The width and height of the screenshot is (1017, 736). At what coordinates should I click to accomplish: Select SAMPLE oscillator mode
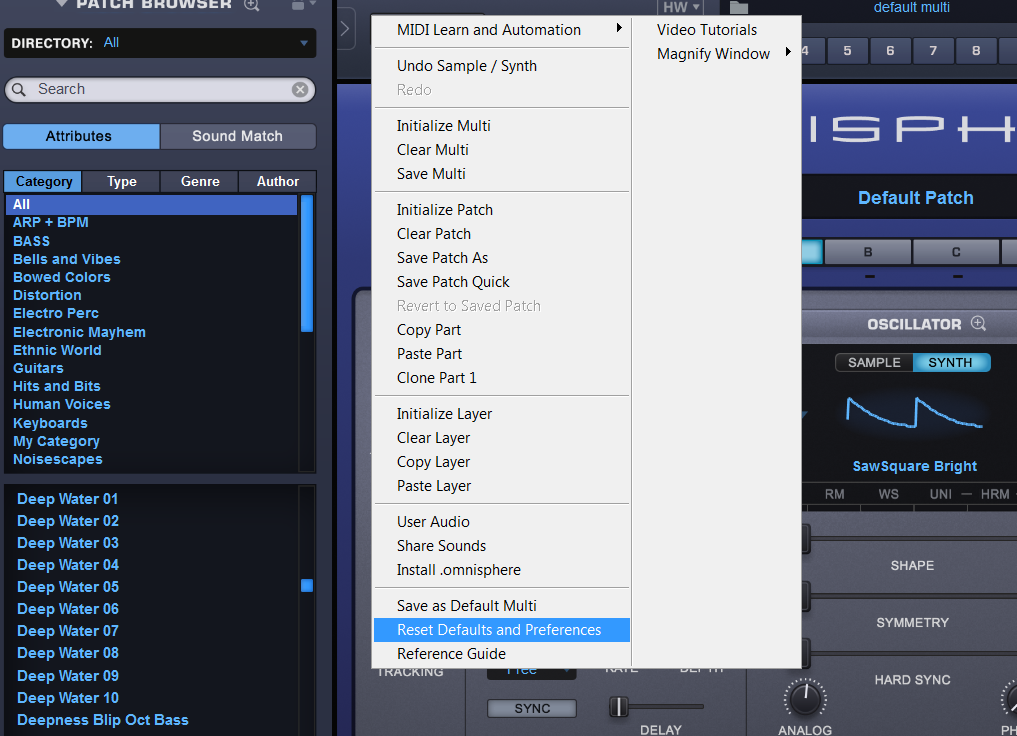point(874,362)
